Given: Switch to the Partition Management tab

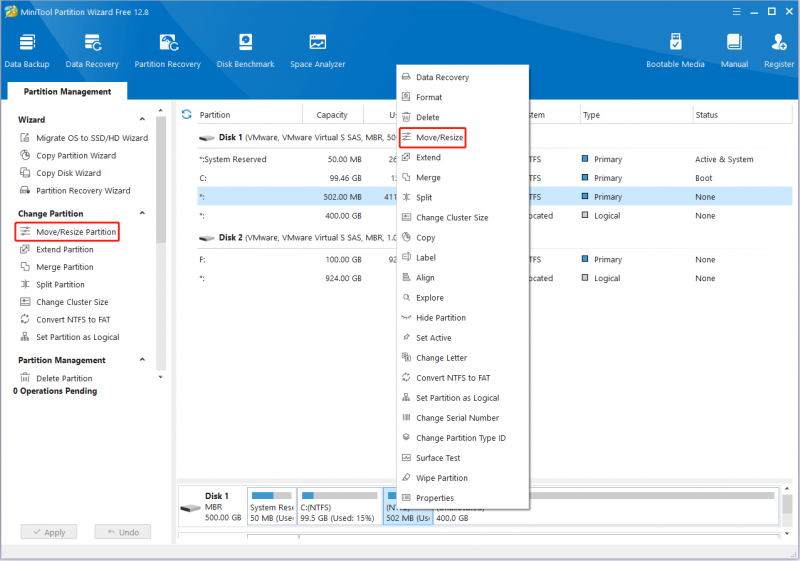Looking at the screenshot, I should (67, 91).
